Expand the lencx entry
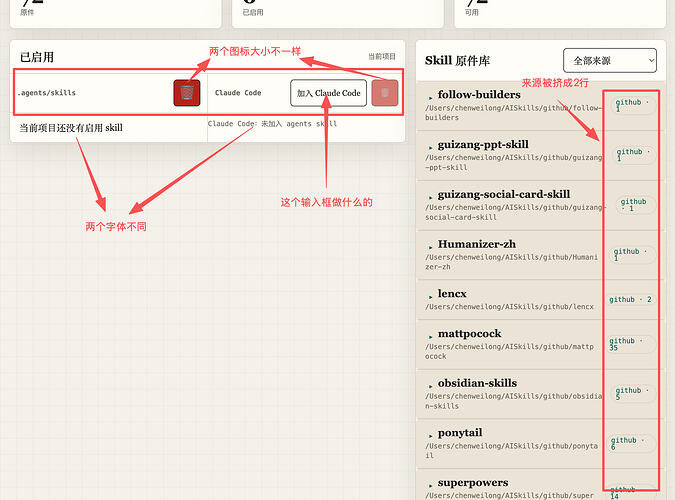 pos(430,297)
